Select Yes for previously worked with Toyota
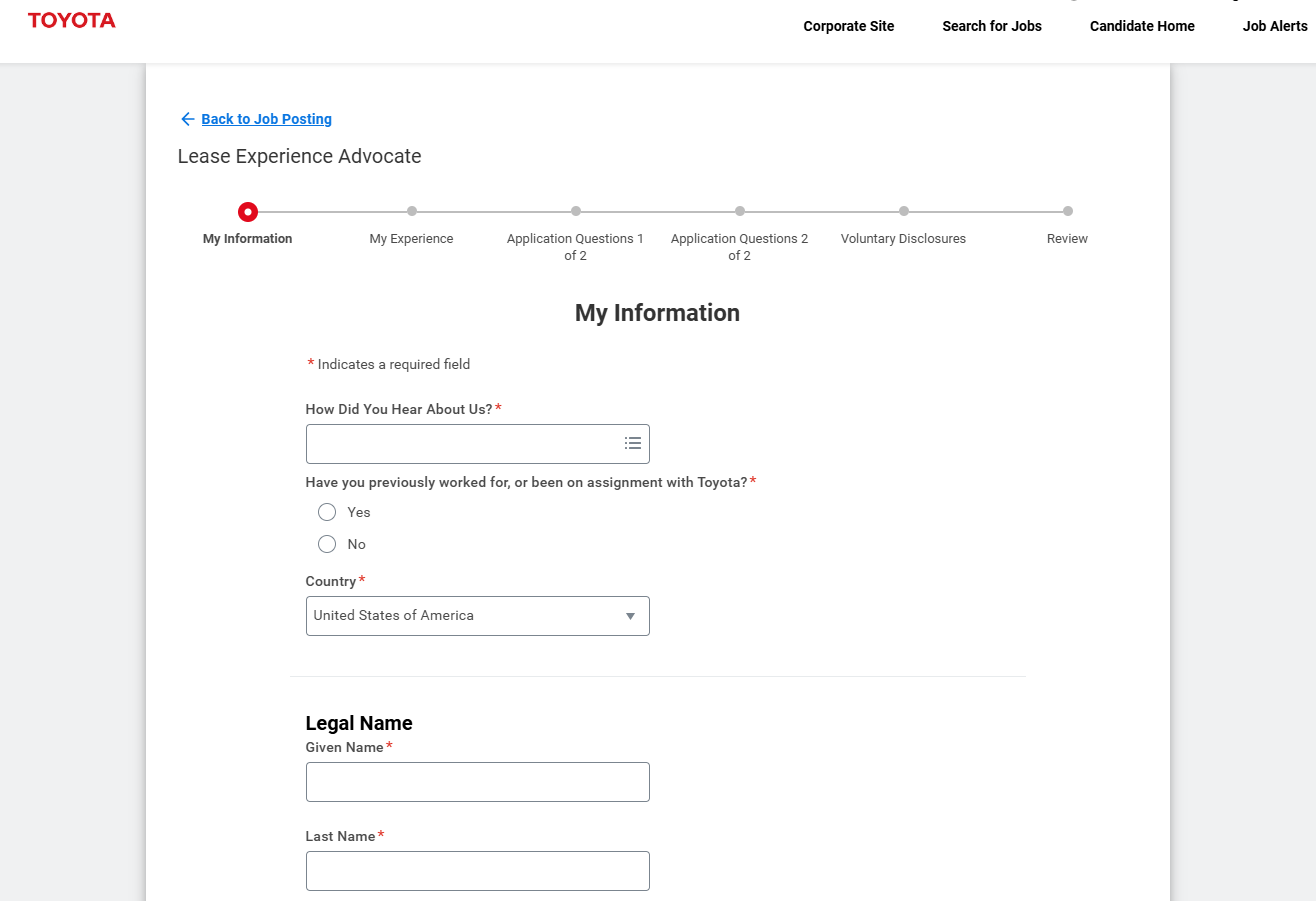Image resolution: width=1316 pixels, height=901 pixels. [x=327, y=512]
